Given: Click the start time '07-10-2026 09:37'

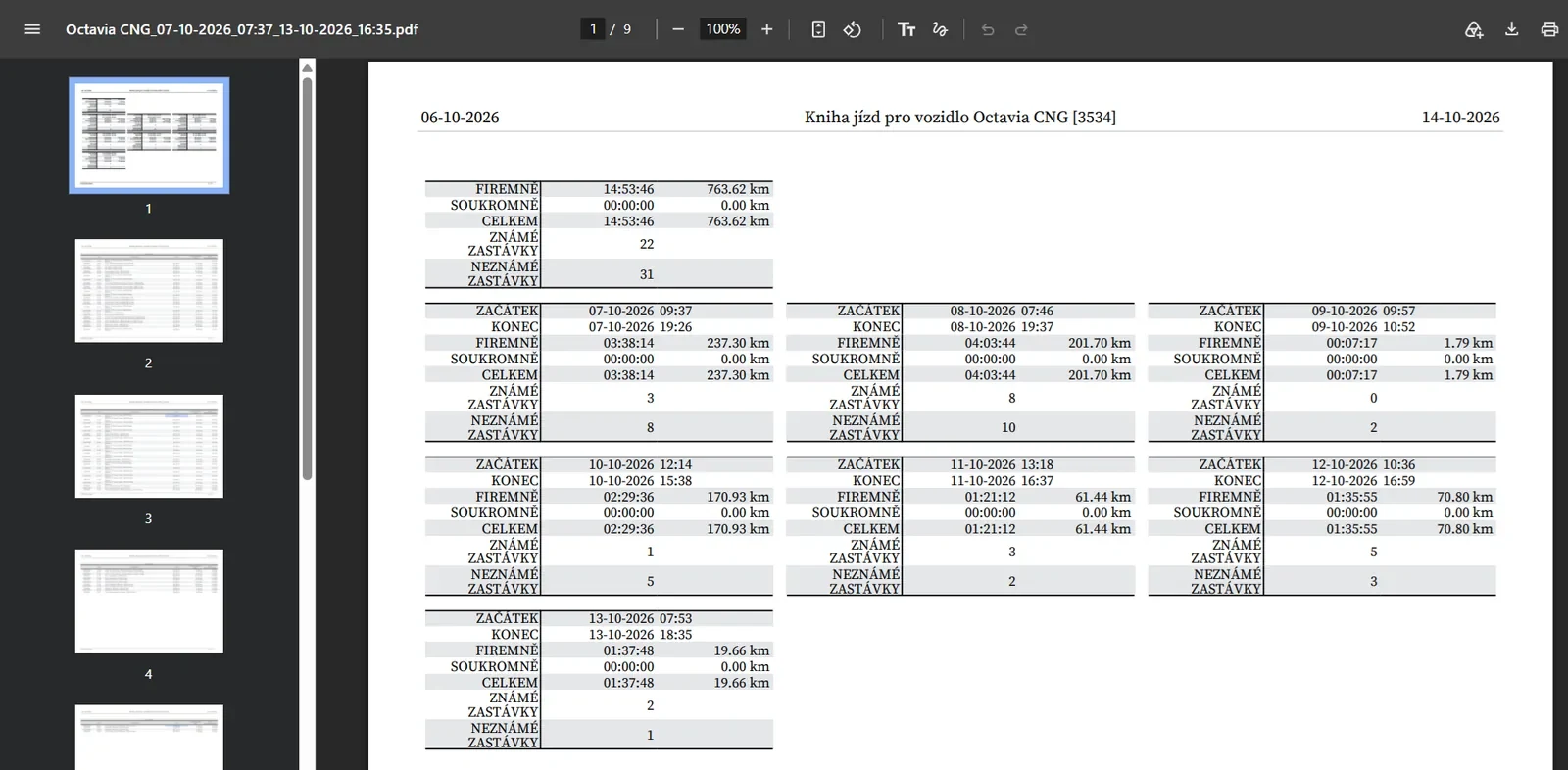Looking at the screenshot, I should (640, 311).
